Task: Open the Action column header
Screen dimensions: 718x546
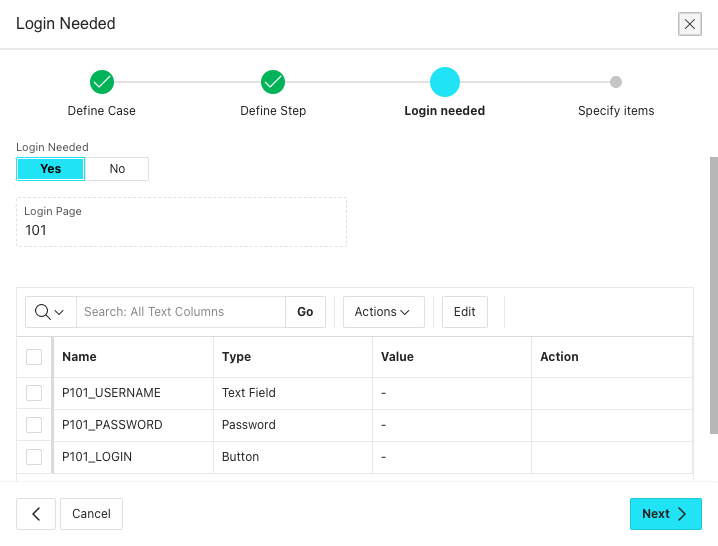Action: click(612, 357)
